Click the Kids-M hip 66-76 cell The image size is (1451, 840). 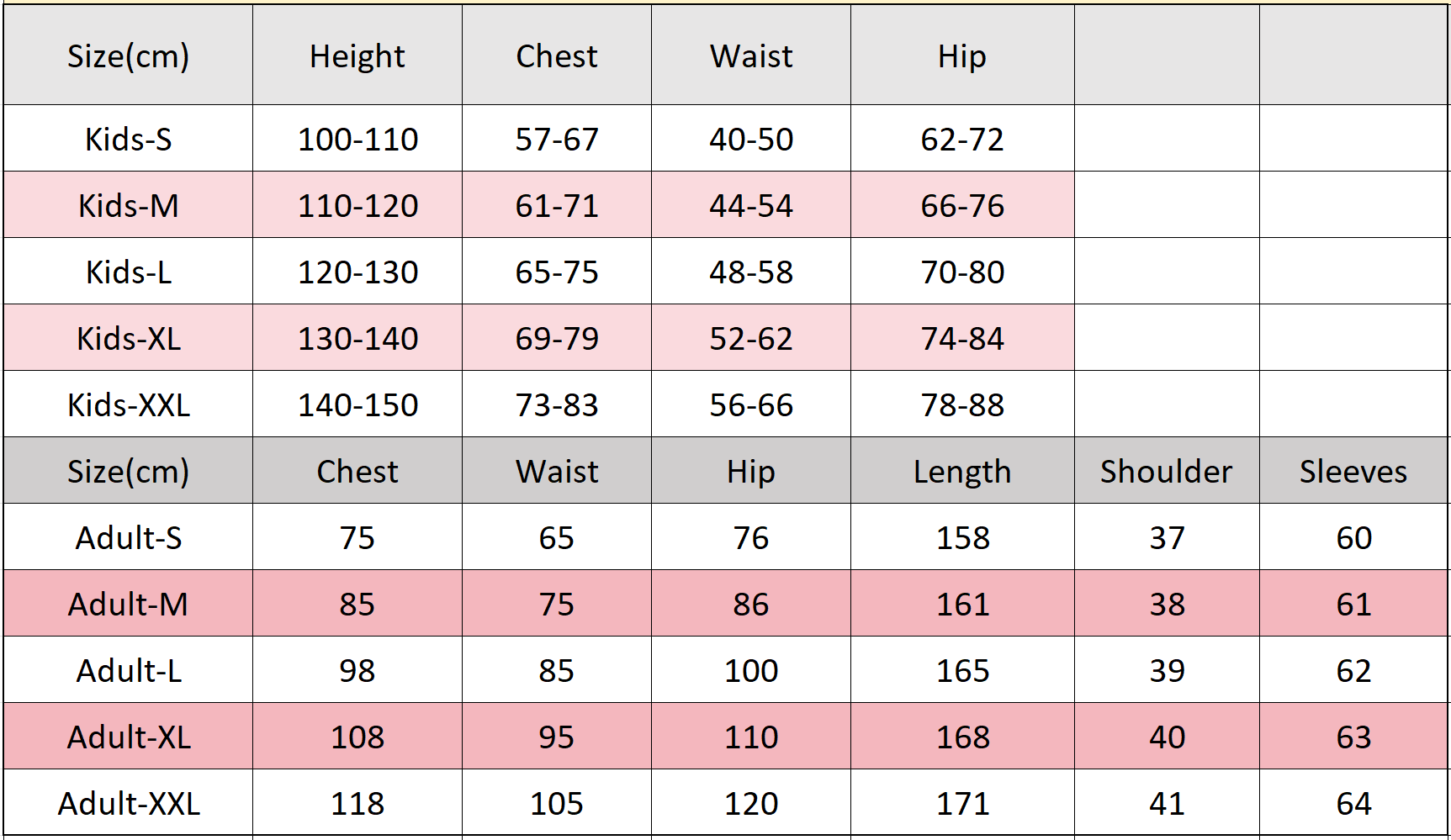coord(962,205)
